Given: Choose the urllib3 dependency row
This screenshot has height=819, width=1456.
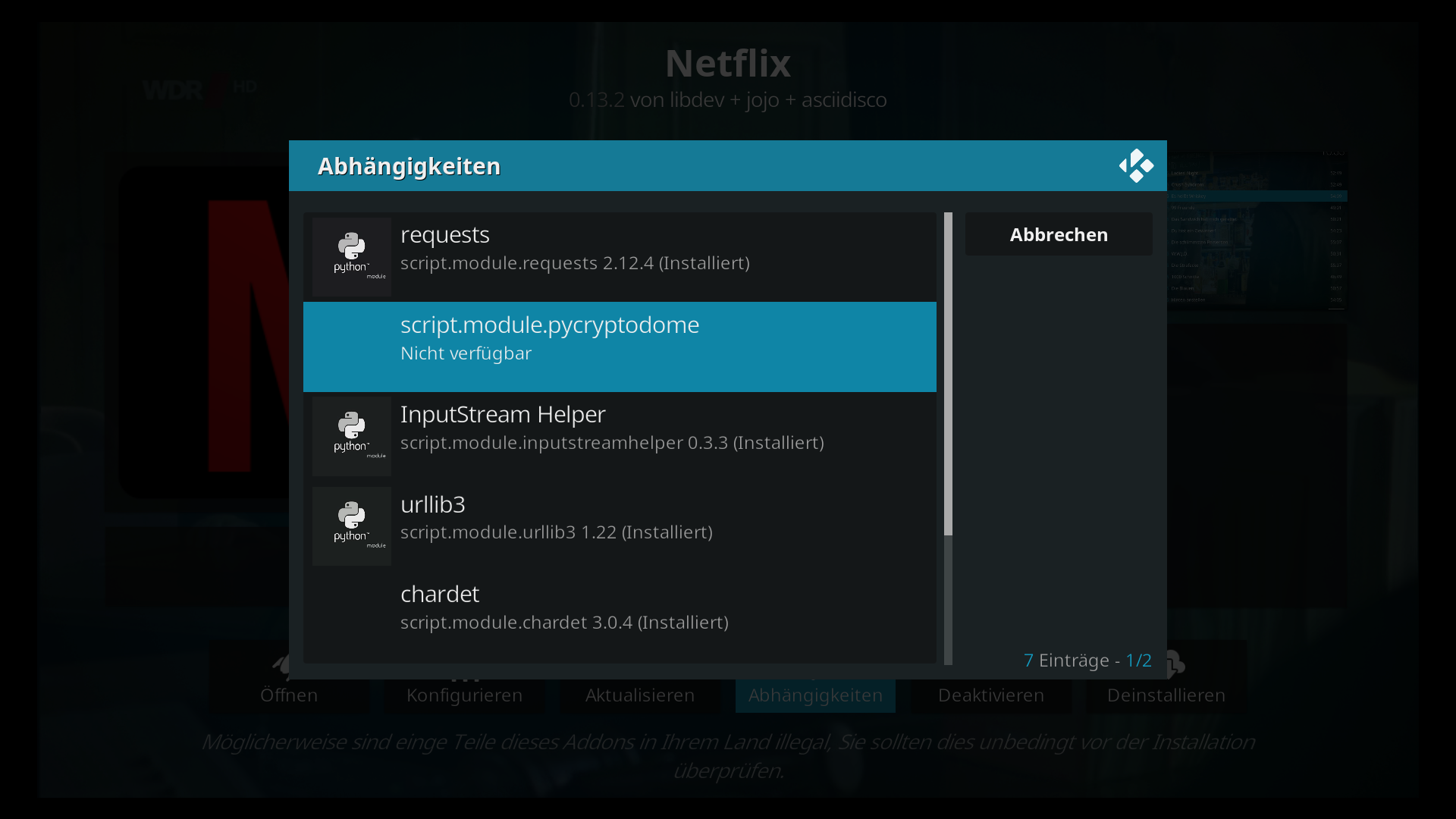Looking at the screenshot, I should [x=620, y=526].
